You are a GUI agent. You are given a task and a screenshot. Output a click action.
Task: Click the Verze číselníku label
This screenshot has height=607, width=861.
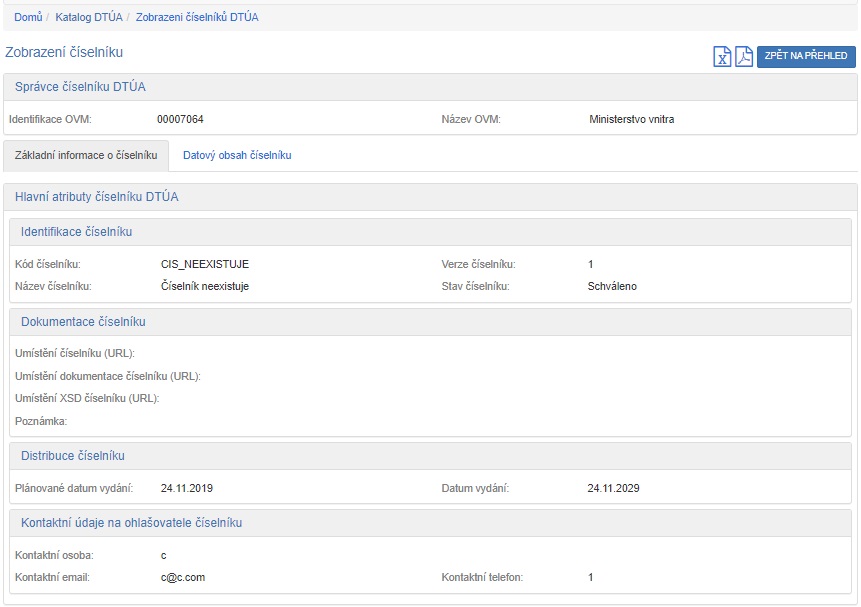478,264
